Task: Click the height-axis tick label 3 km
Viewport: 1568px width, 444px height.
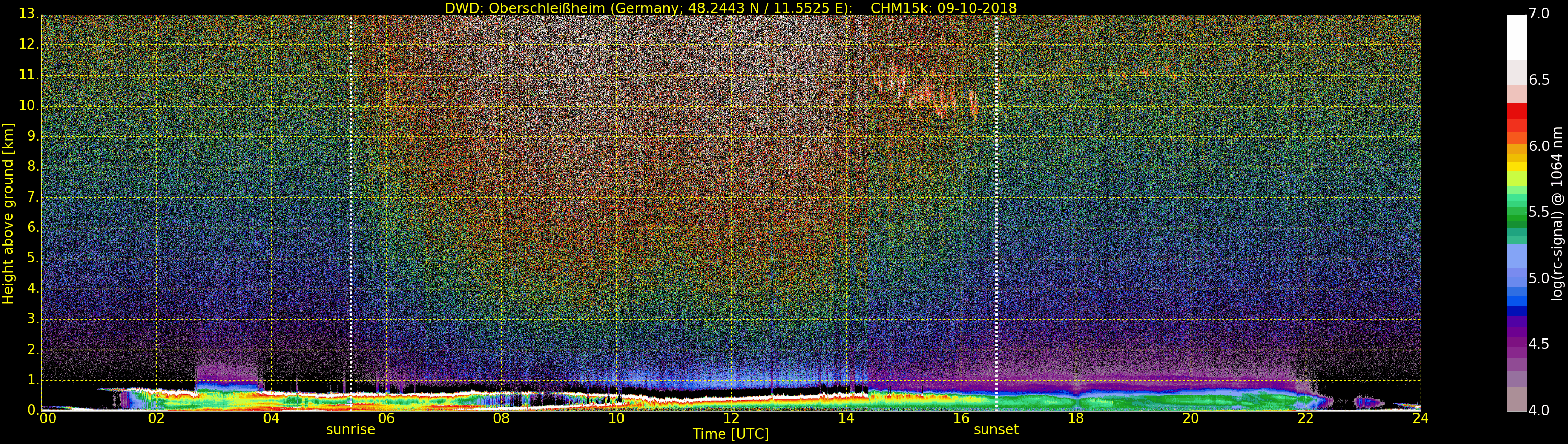Action: coord(33,319)
